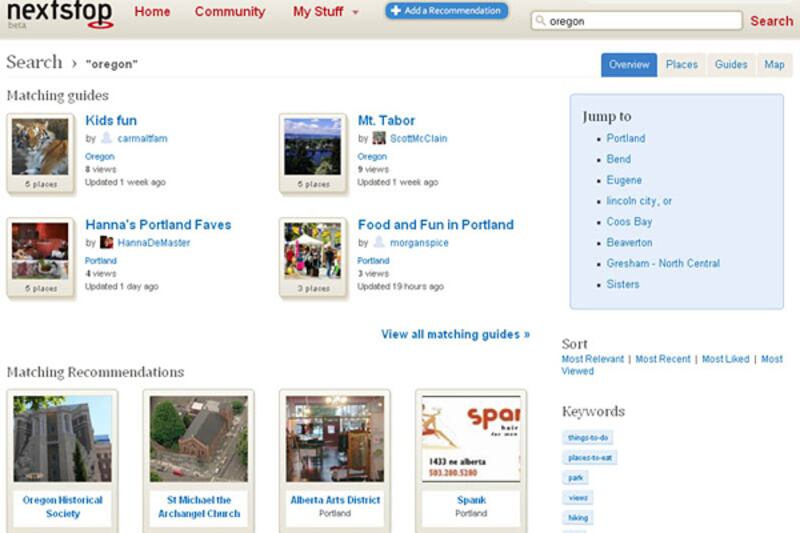The width and height of the screenshot is (800, 533).
Task: Open the My Stuff menu
Action: click(x=318, y=12)
